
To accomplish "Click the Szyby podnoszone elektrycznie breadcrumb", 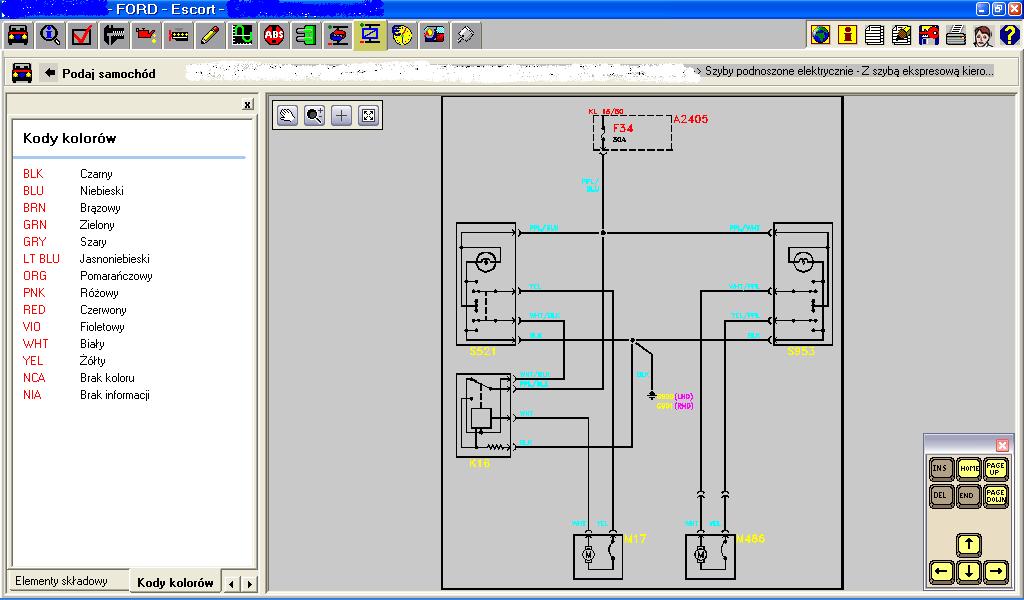I will coord(849,71).
